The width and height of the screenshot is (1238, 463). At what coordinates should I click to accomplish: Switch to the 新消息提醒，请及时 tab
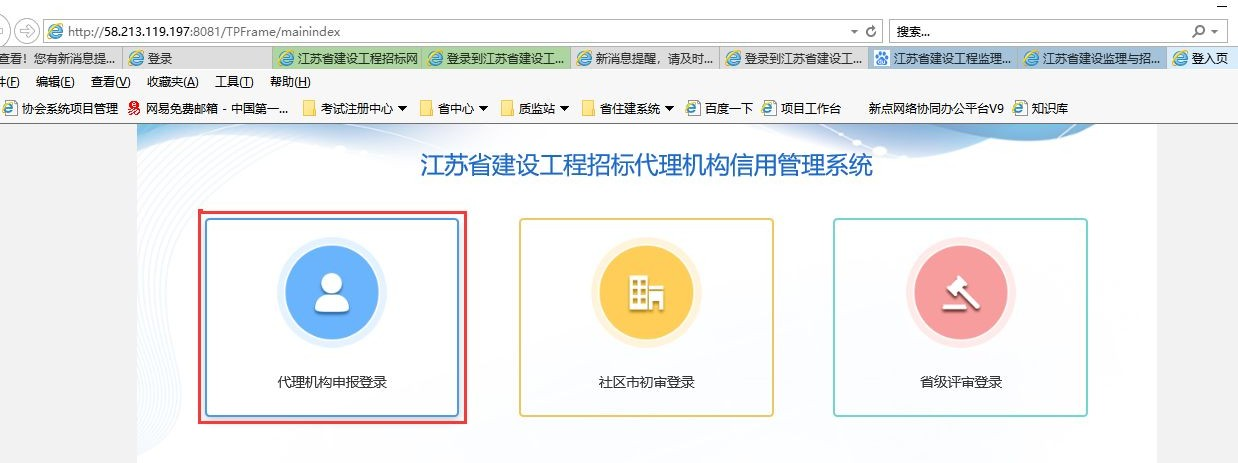[x=645, y=59]
